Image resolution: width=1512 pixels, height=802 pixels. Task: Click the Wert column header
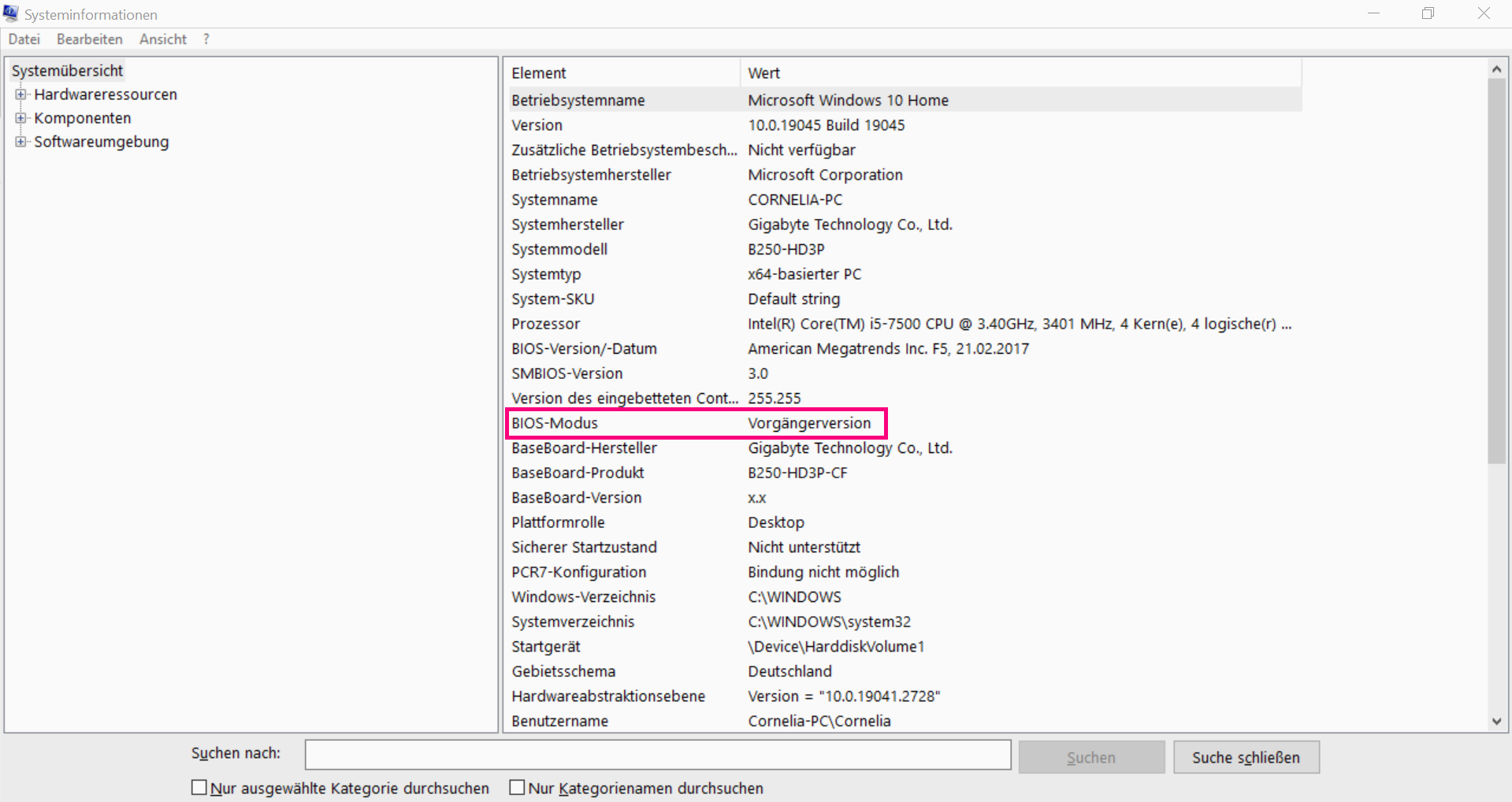point(1021,73)
